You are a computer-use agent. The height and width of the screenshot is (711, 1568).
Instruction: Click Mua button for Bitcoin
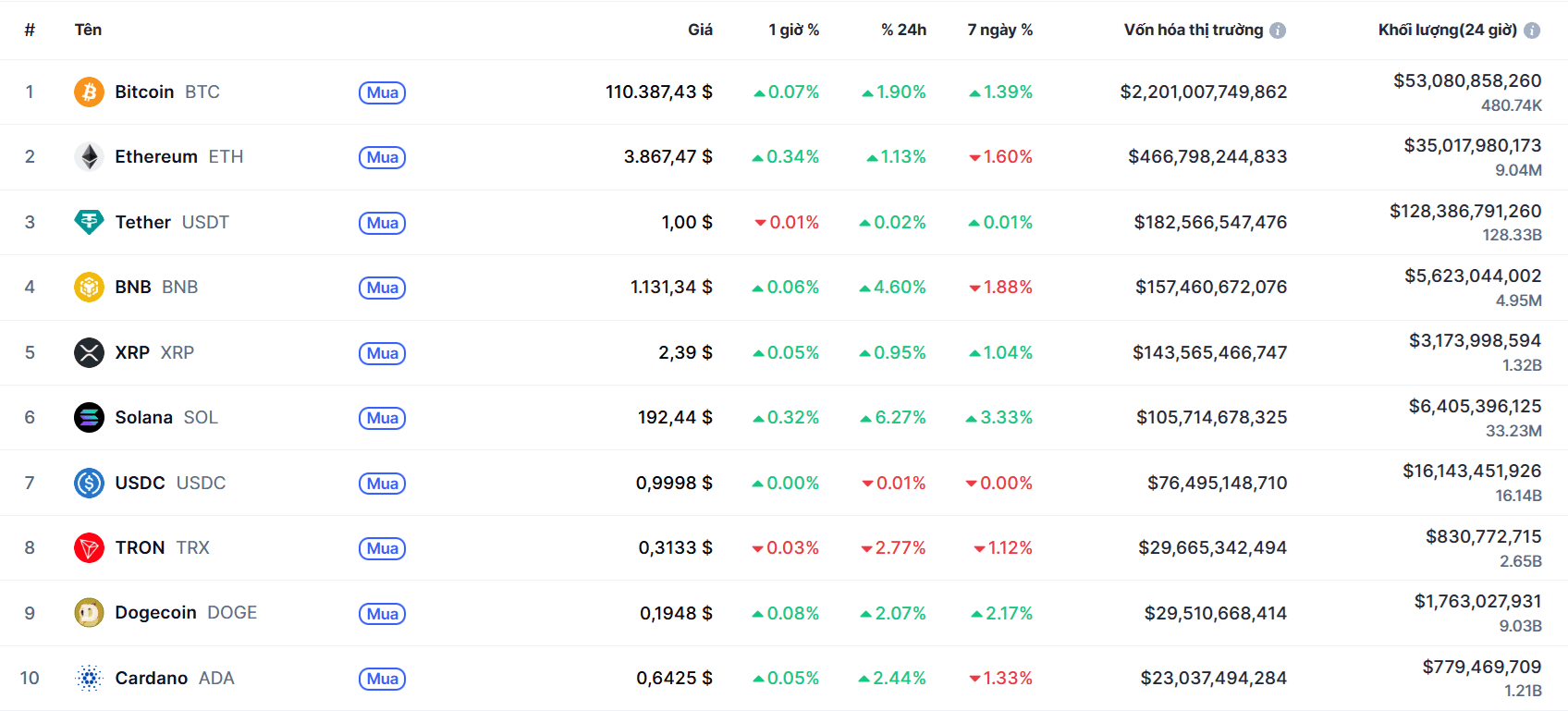point(382,92)
